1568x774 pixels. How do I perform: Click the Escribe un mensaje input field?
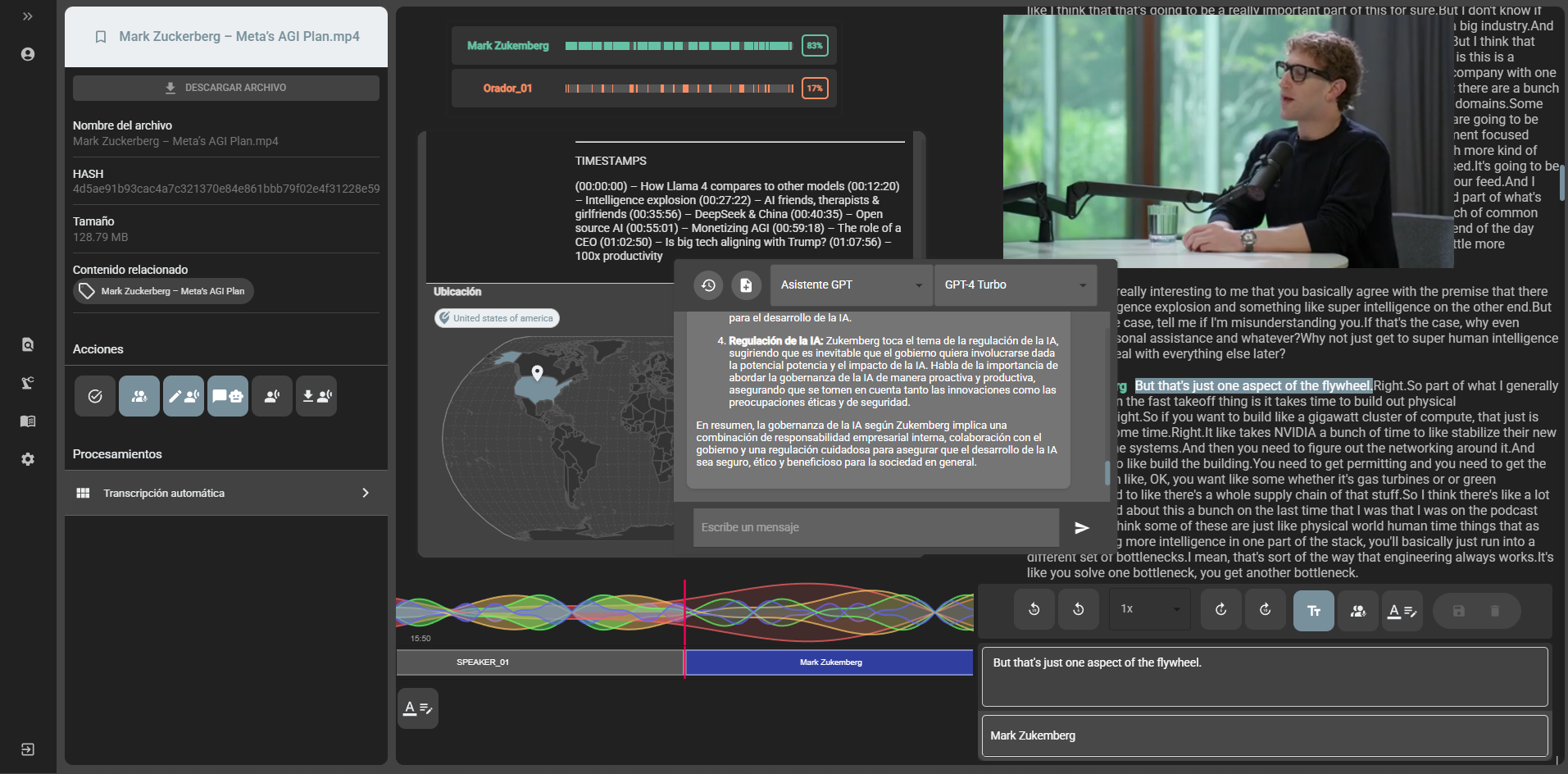coord(876,527)
